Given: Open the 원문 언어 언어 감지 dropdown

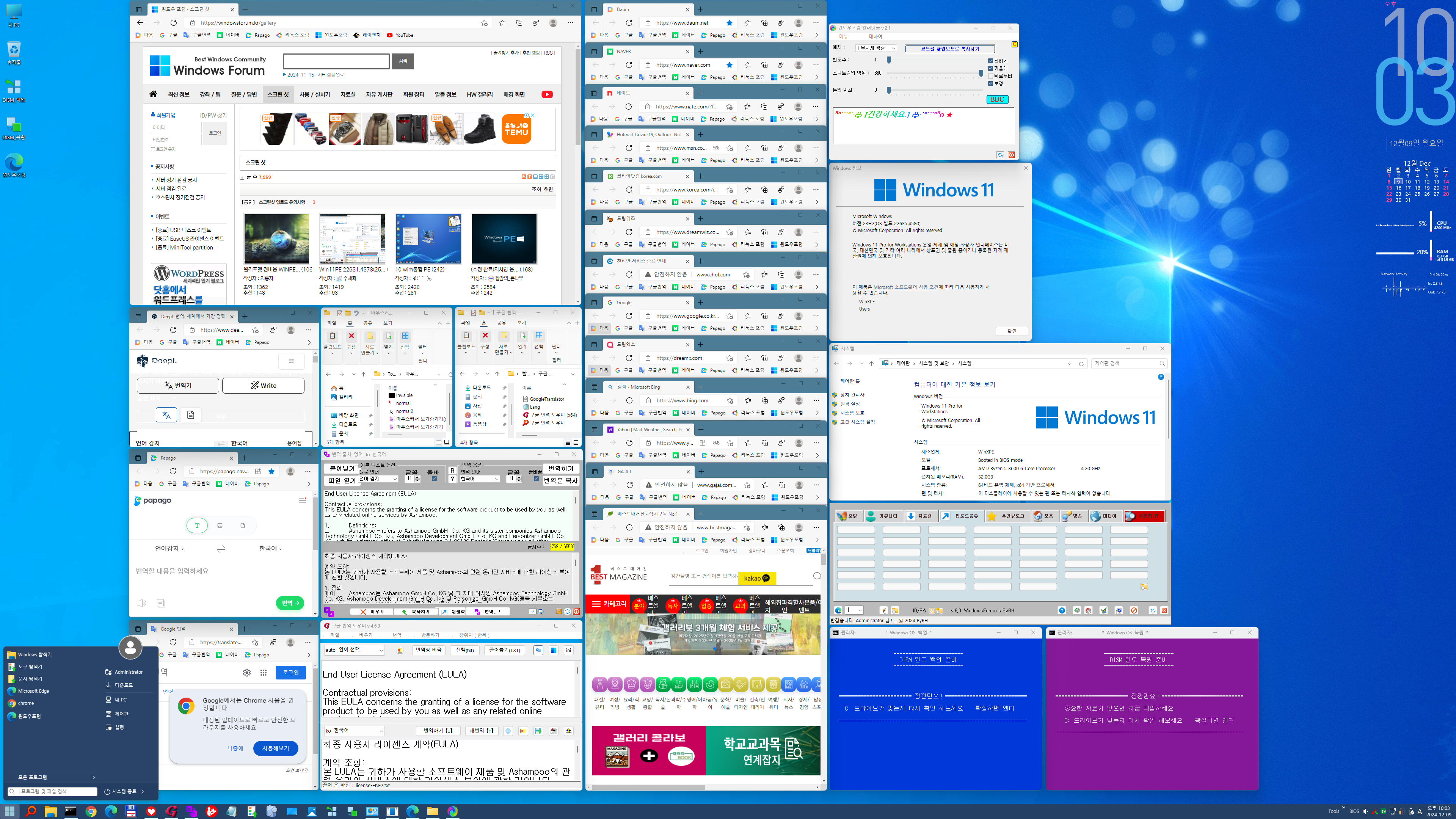Looking at the screenshot, I should point(378,479).
